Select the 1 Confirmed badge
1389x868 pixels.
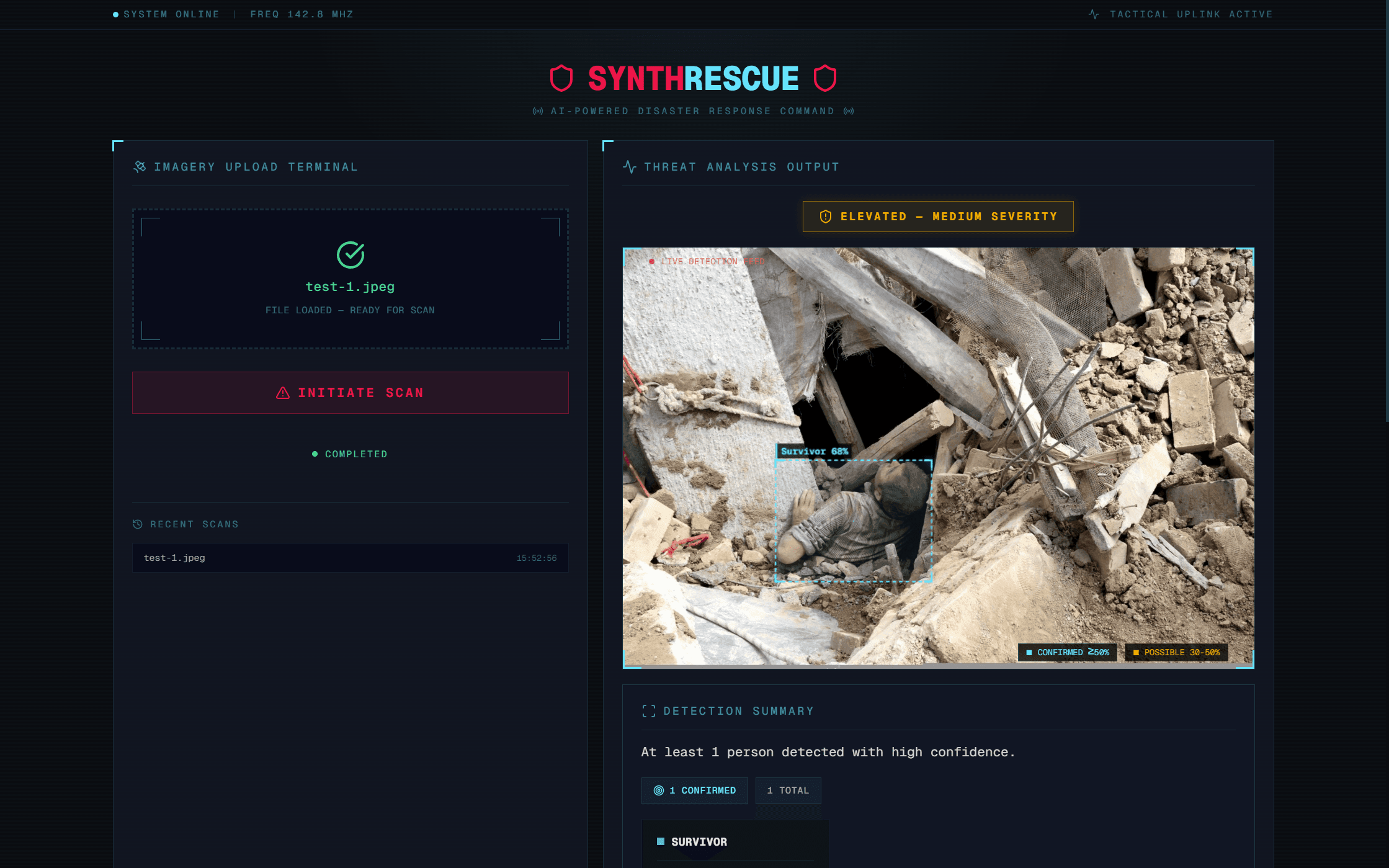click(x=694, y=790)
